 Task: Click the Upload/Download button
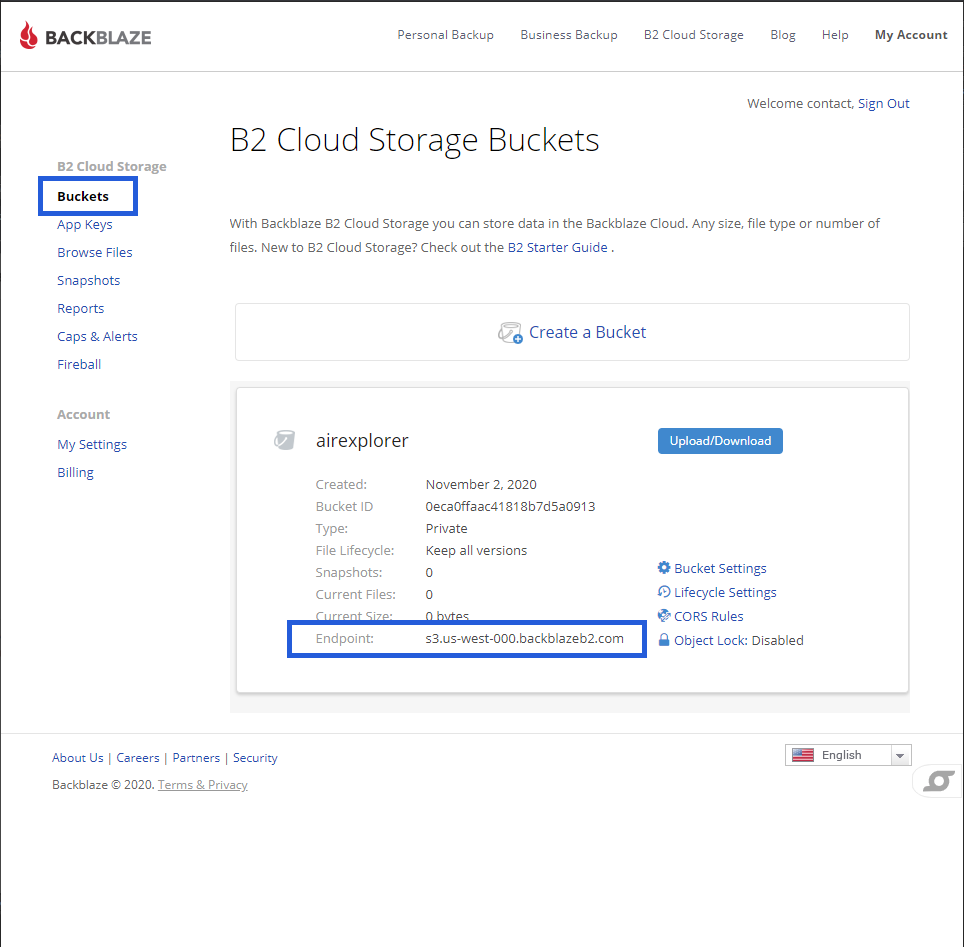(x=720, y=441)
